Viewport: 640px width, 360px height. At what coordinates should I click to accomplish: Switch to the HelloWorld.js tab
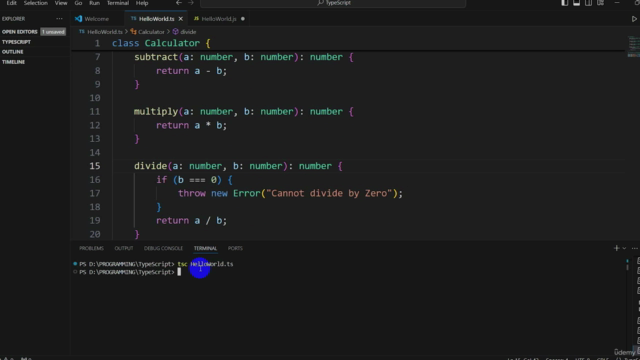tap(219, 19)
